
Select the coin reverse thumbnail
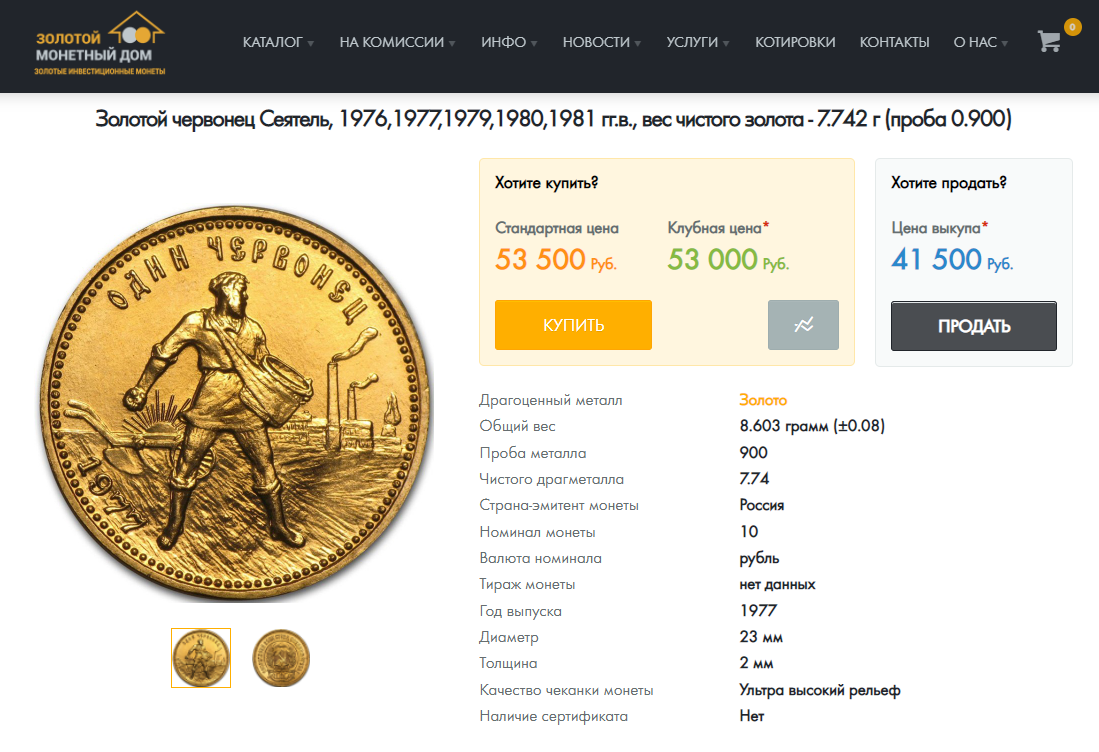coord(281,657)
